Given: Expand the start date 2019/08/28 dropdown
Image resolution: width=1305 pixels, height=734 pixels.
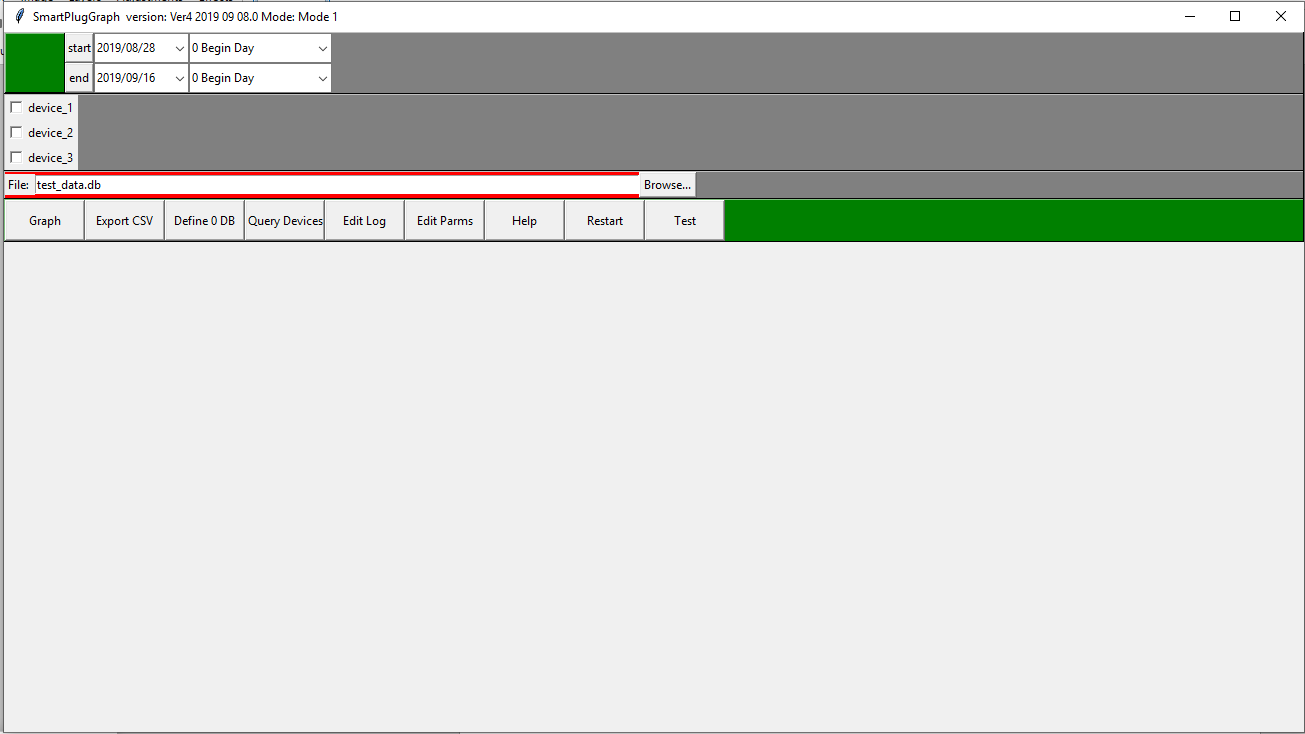Looking at the screenshot, I should (179, 48).
